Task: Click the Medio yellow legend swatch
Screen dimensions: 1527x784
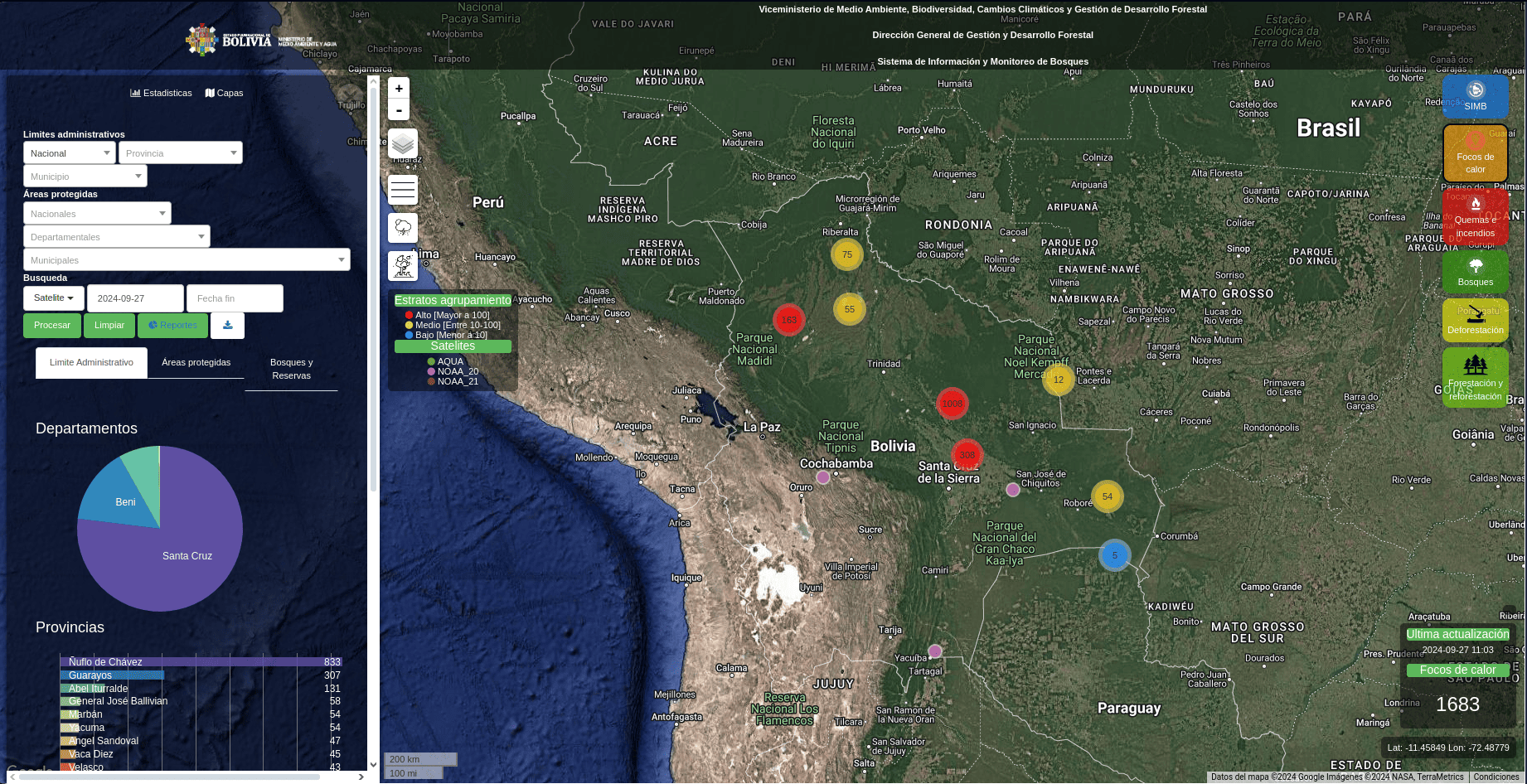Action: coord(409,325)
